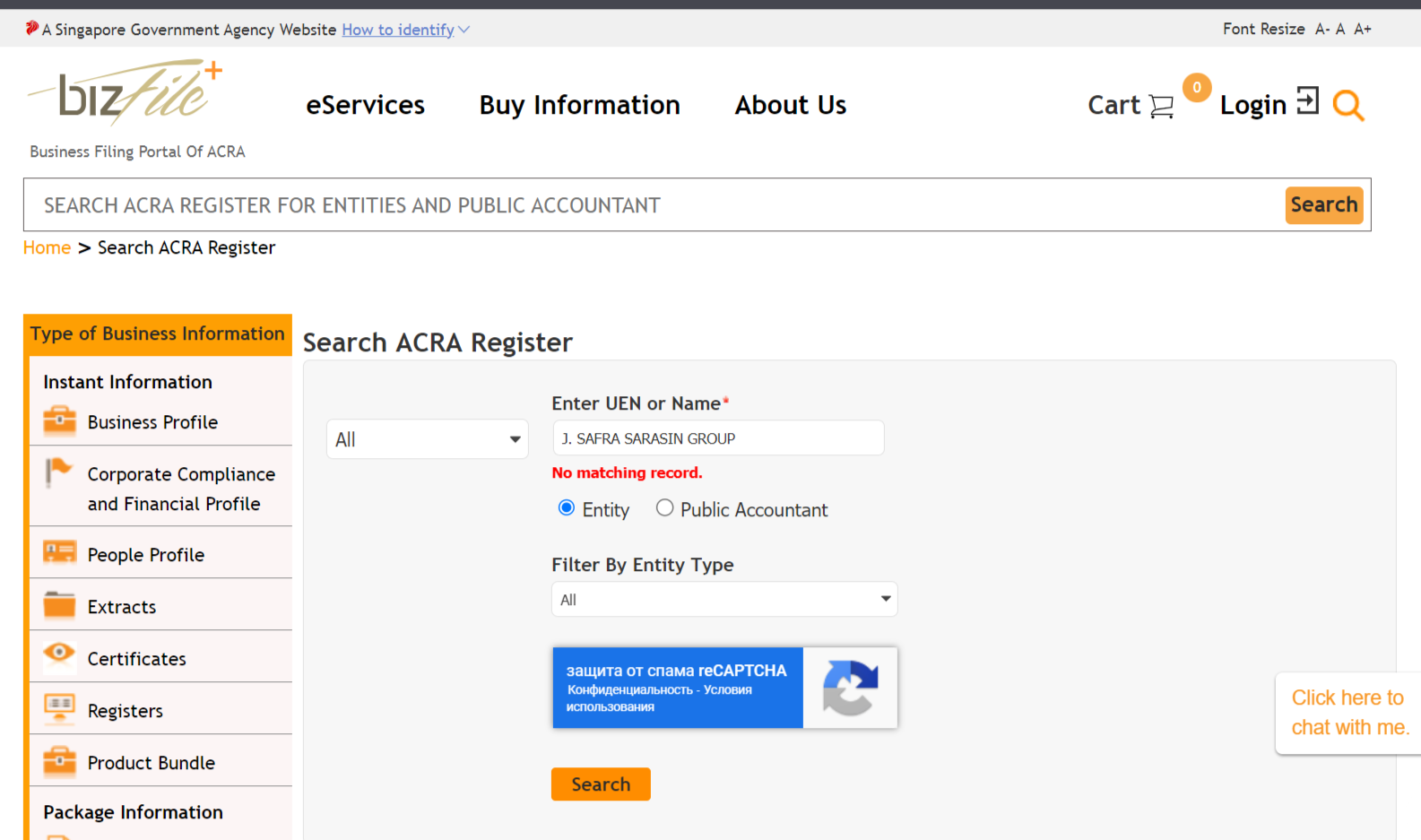
Task: Click the Registers monitor icon
Action: [60, 709]
